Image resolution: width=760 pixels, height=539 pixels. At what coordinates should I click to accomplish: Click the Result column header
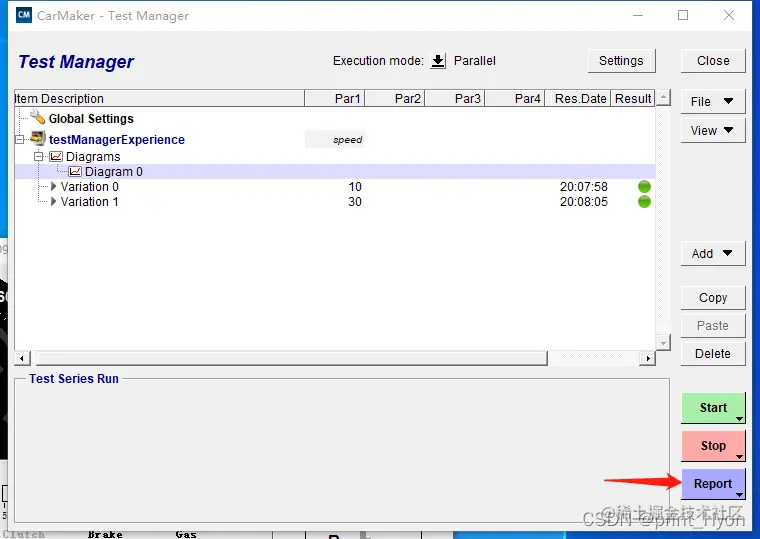633,98
